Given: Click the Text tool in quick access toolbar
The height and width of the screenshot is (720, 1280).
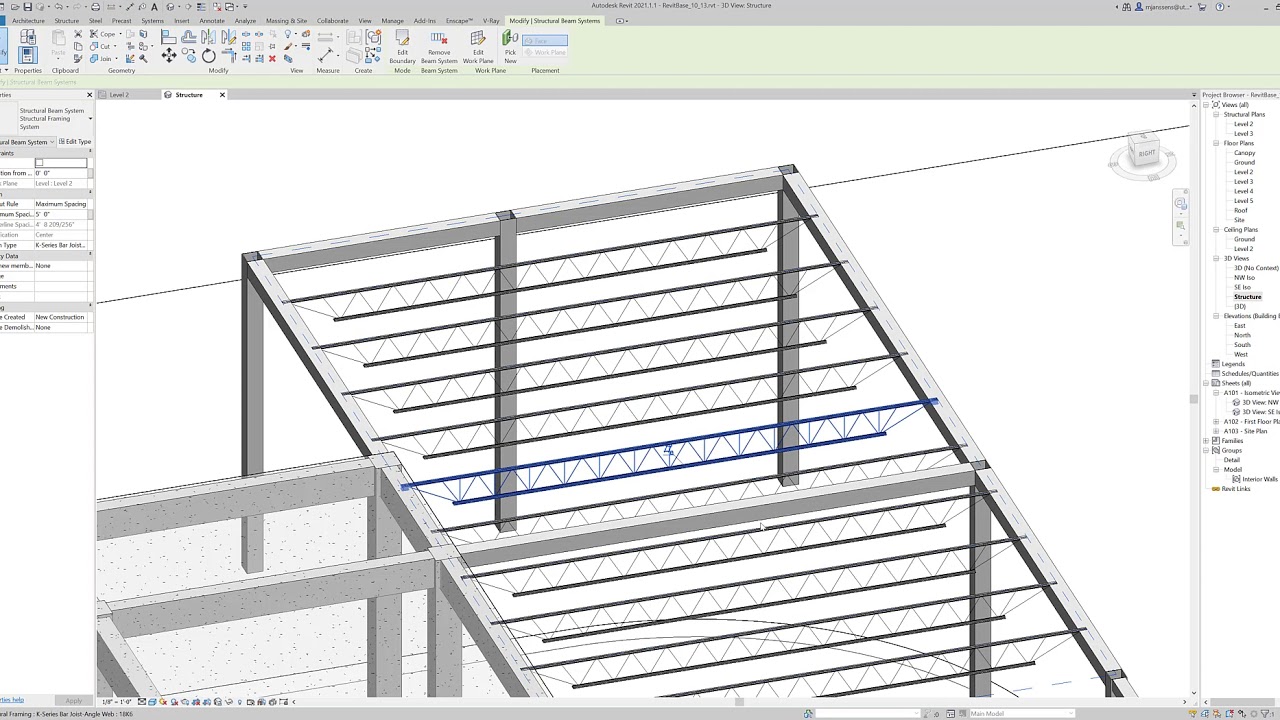Looking at the screenshot, I should pyautogui.click(x=154, y=7).
